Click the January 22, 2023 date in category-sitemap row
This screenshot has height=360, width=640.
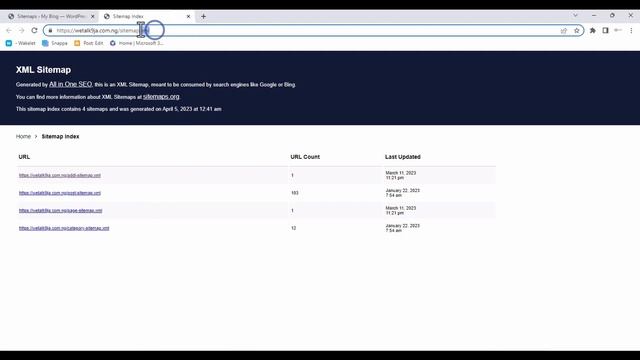point(402,228)
